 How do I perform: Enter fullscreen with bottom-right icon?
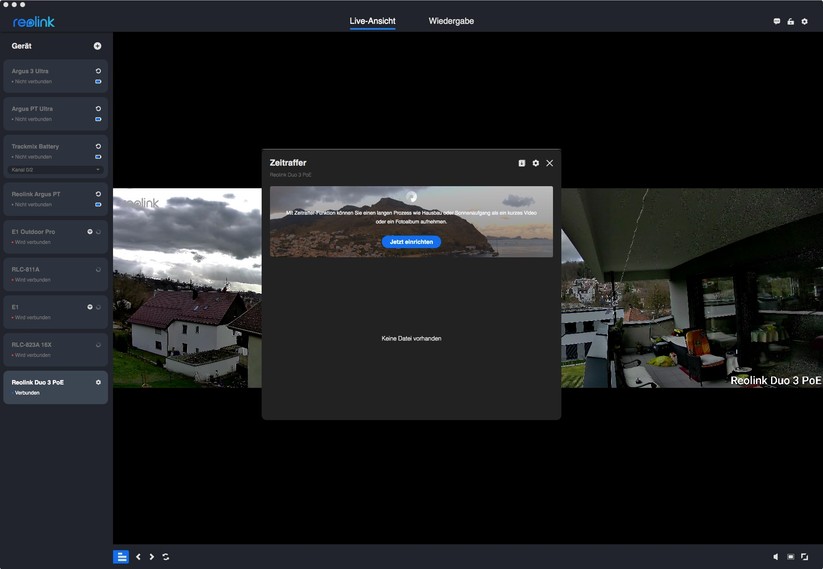tap(804, 557)
